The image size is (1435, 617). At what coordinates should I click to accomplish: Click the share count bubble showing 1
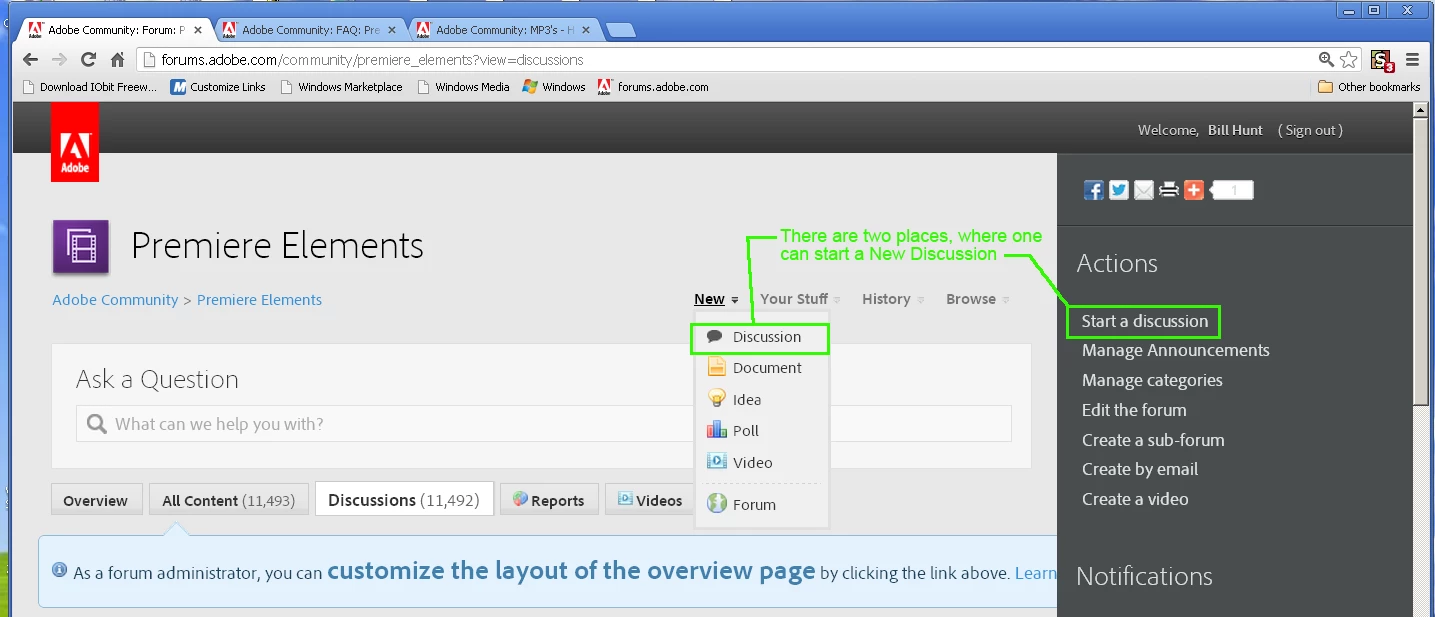(1232, 190)
